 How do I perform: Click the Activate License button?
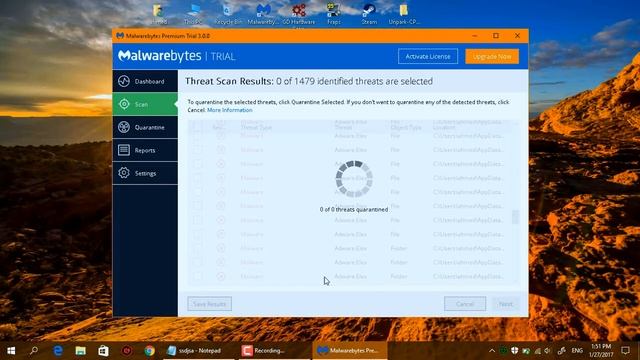(428, 56)
